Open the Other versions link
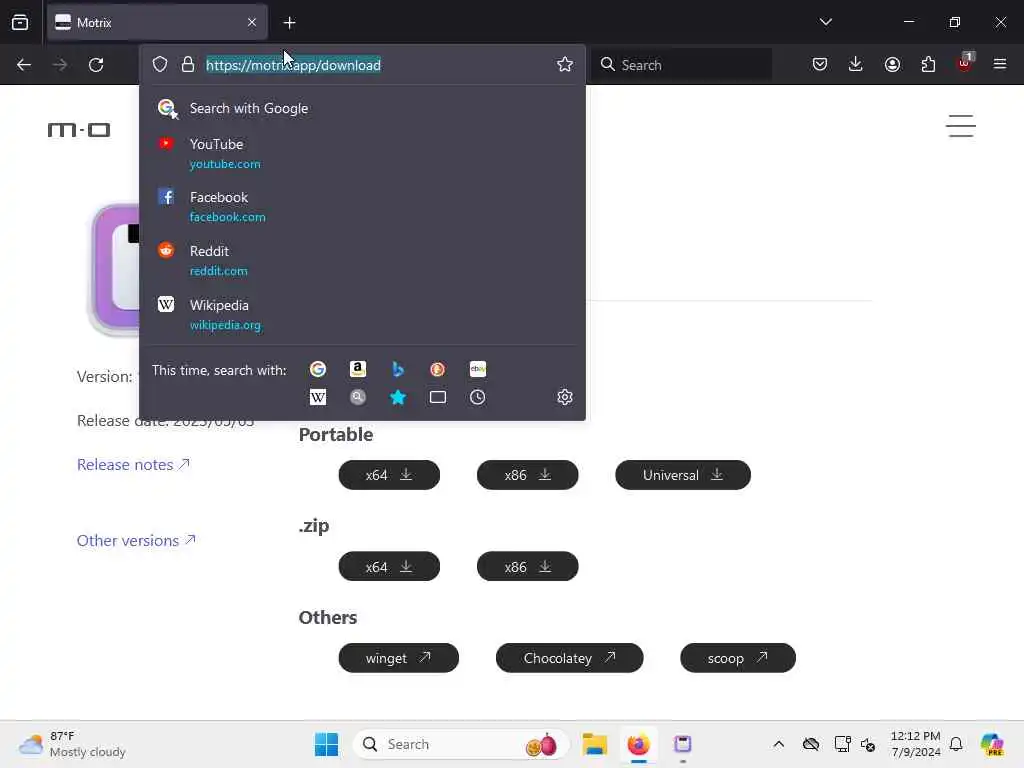 tap(136, 540)
